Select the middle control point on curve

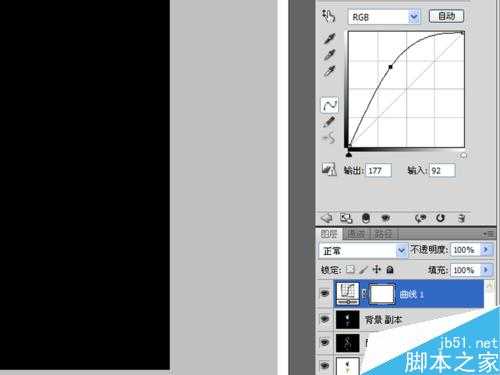click(390, 67)
